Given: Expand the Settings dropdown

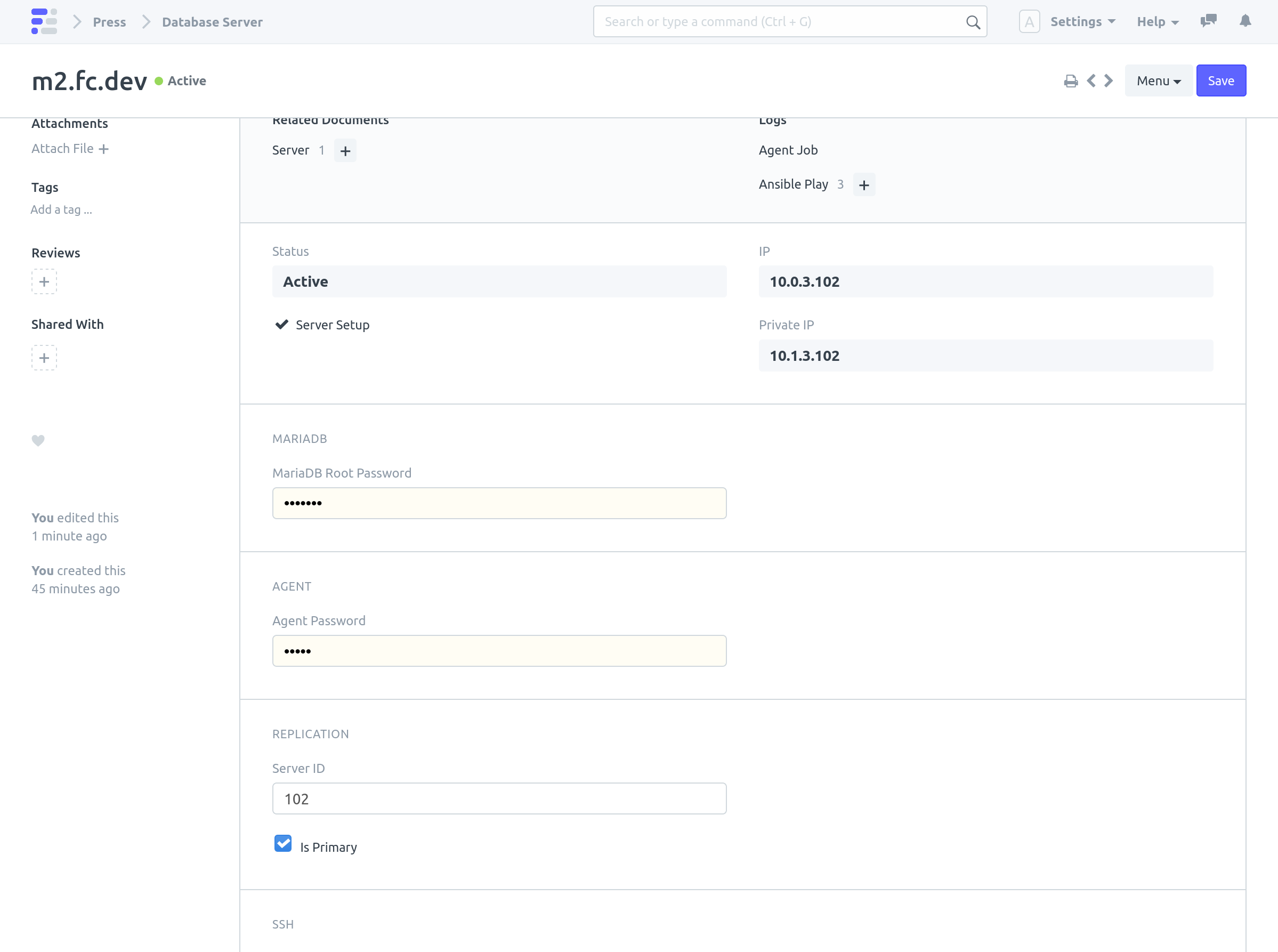Looking at the screenshot, I should click(x=1082, y=22).
